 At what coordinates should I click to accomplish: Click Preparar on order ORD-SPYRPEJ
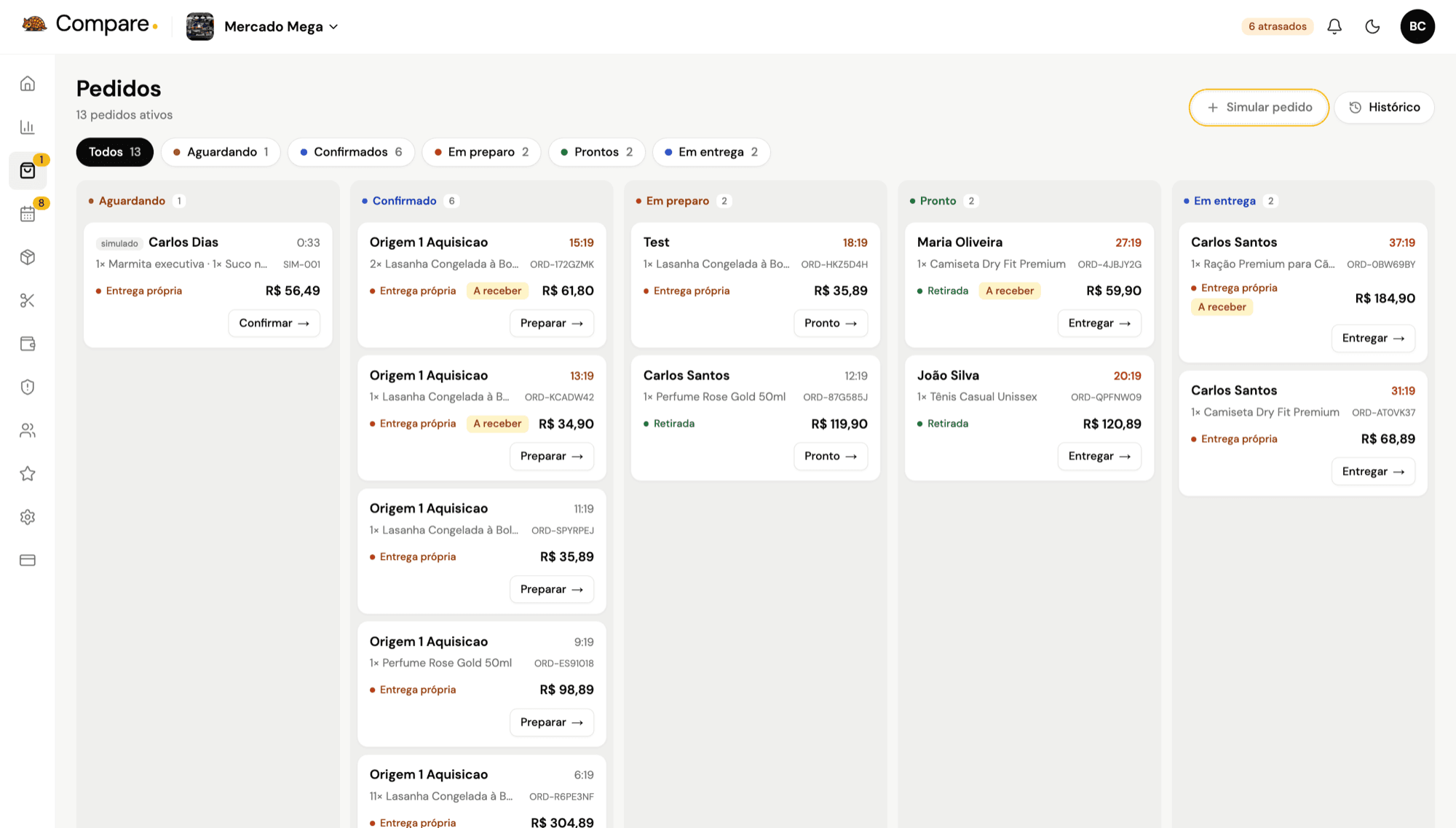coord(551,590)
